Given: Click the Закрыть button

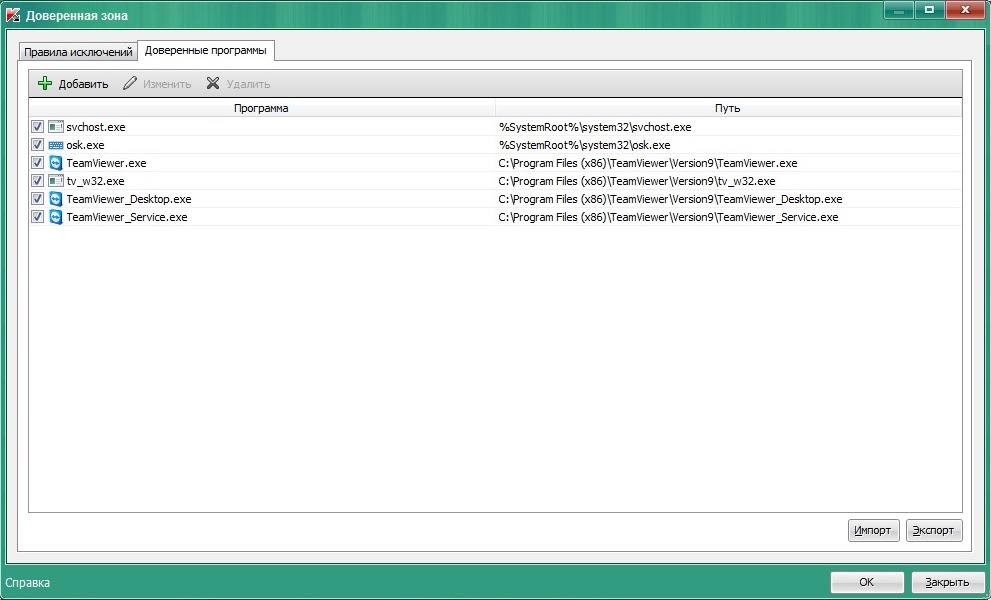Looking at the screenshot, I should point(947,582).
